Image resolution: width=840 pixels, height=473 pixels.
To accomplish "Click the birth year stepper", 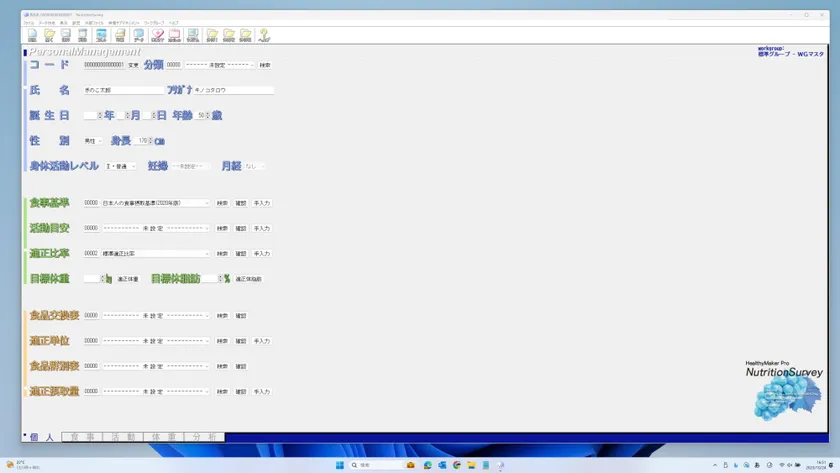I will (x=100, y=115).
